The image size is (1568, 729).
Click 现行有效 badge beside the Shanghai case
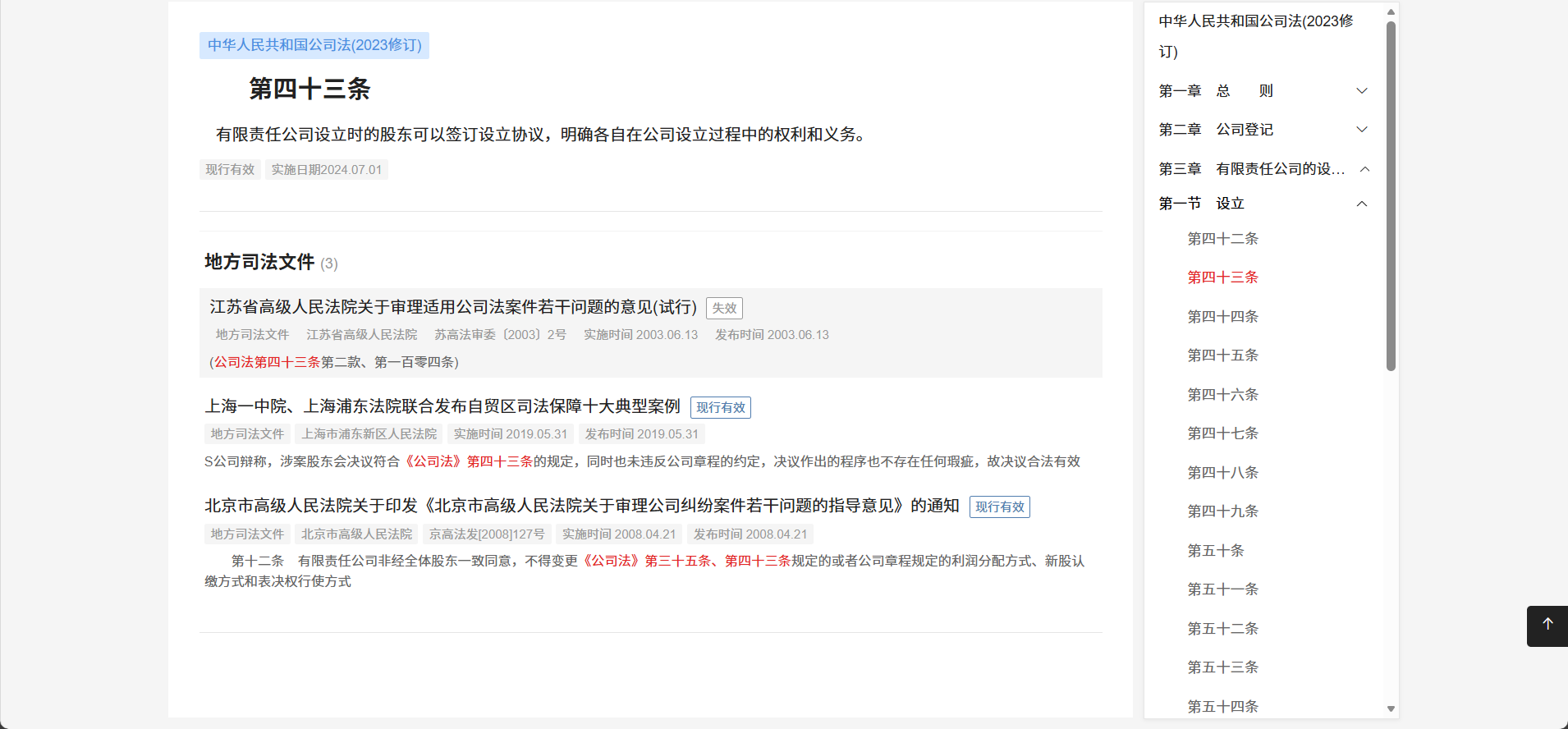tap(720, 408)
